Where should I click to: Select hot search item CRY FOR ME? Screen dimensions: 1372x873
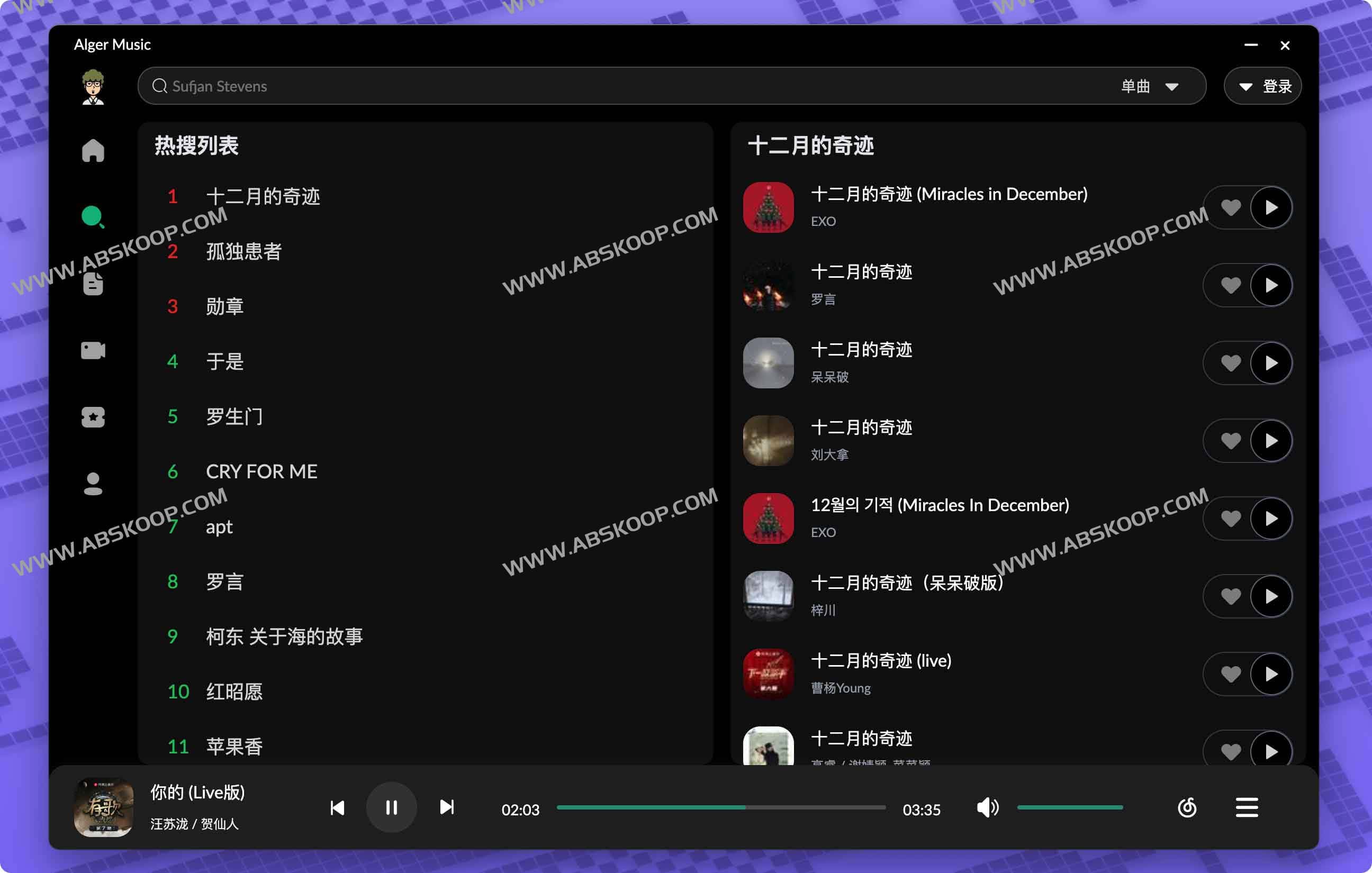click(x=261, y=471)
